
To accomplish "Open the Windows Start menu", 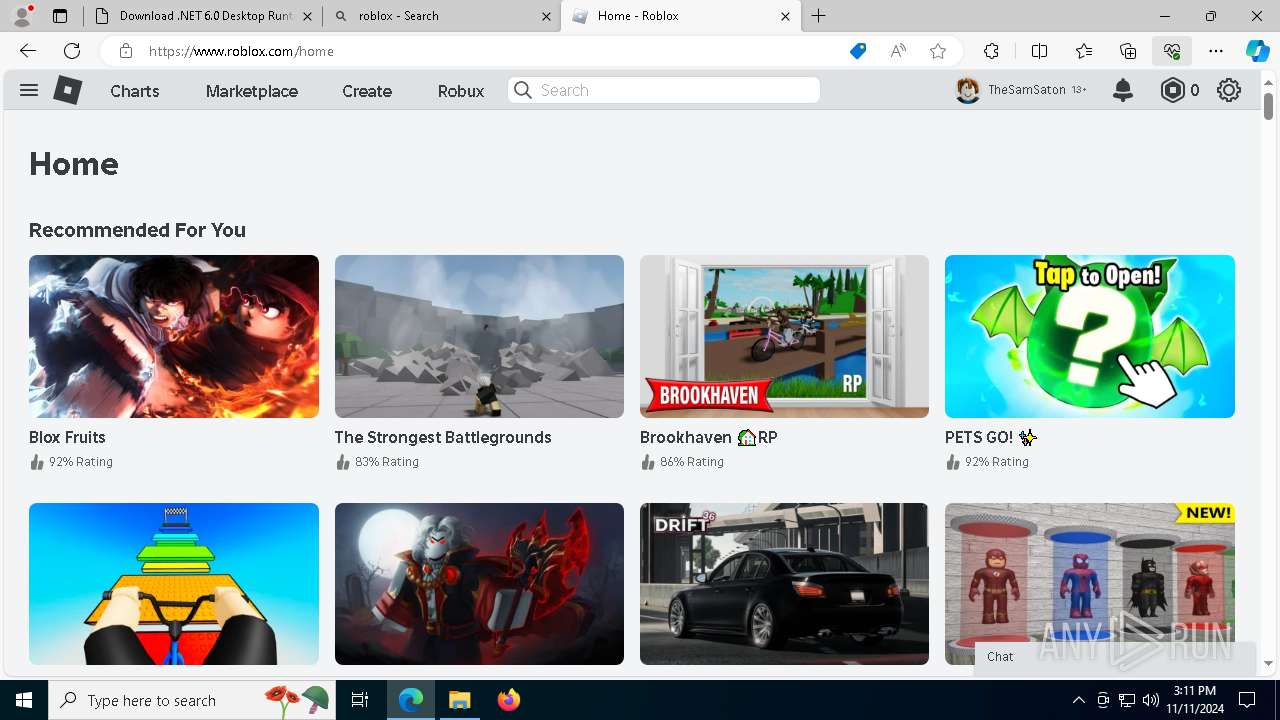I will [x=24, y=700].
